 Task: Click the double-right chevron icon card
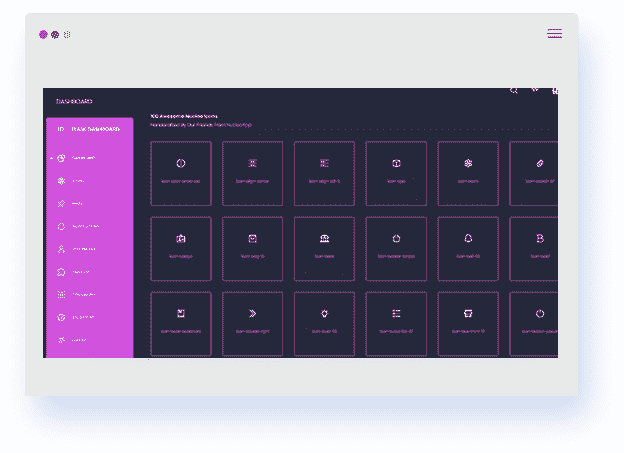tap(253, 322)
